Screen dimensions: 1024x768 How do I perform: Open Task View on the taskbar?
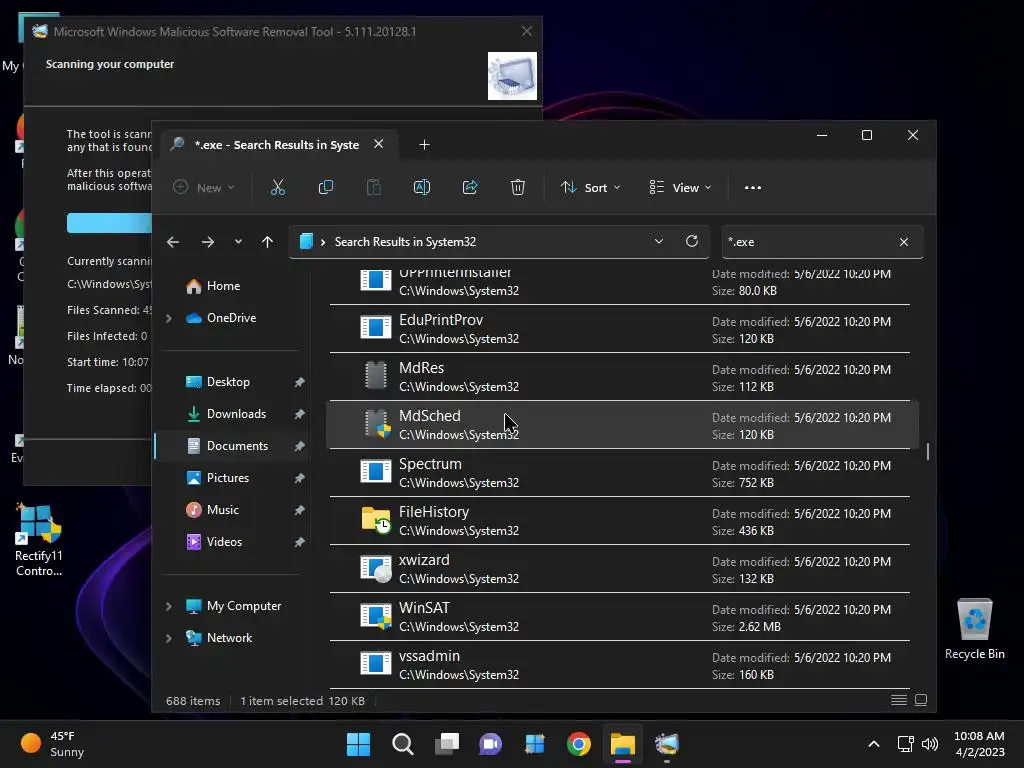pyautogui.click(x=447, y=744)
